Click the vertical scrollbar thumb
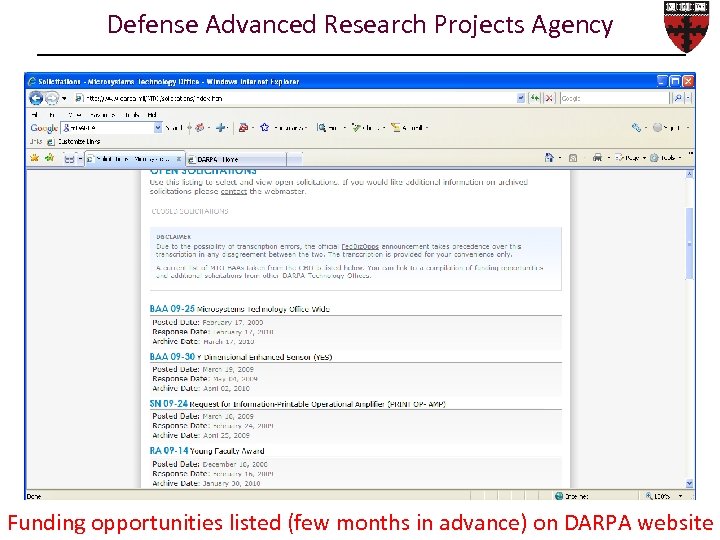 coord(689,243)
